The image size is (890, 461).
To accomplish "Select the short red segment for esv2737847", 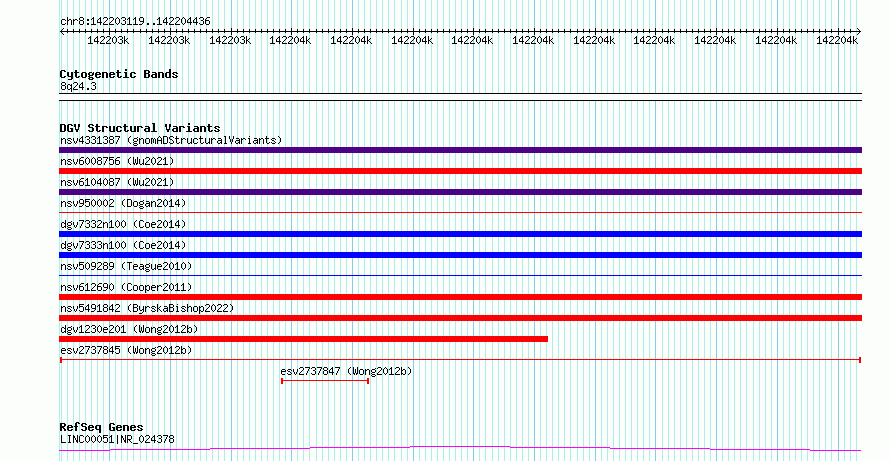I will [325, 381].
